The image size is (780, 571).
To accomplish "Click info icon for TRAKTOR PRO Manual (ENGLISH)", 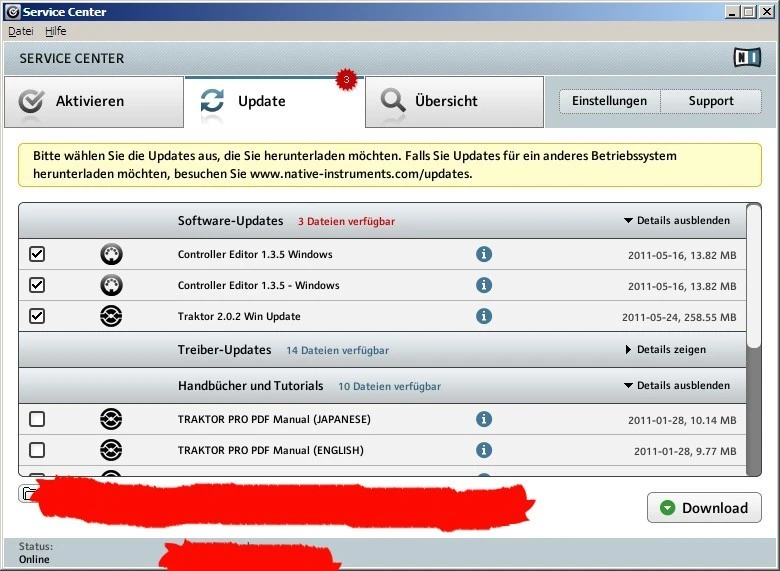I will (x=484, y=450).
